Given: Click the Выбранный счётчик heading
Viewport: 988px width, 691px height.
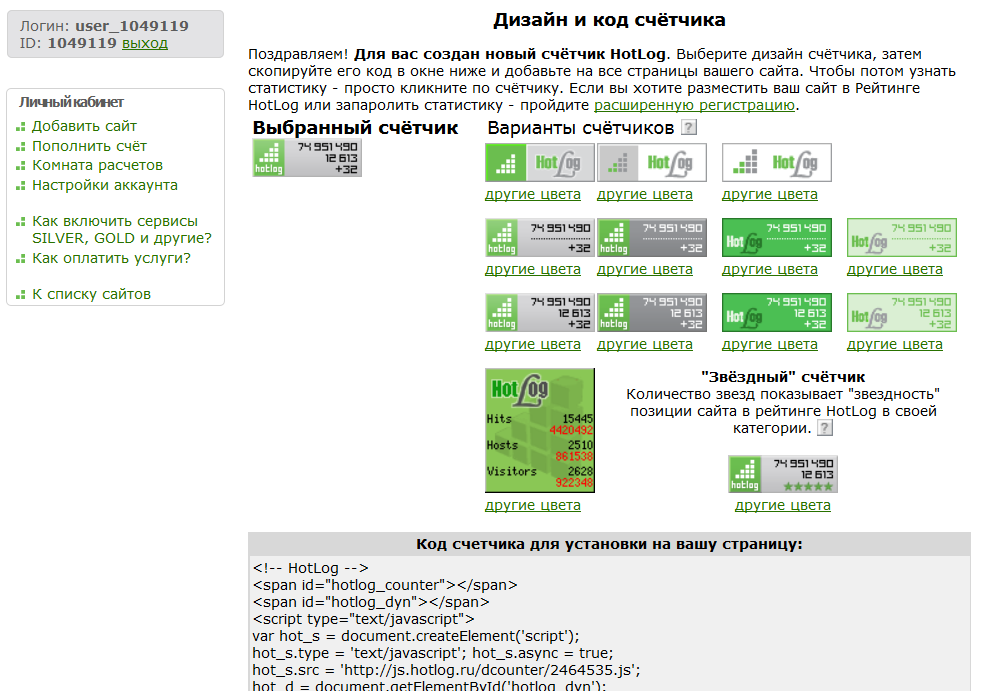Looking at the screenshot, I should coord(355,128).
